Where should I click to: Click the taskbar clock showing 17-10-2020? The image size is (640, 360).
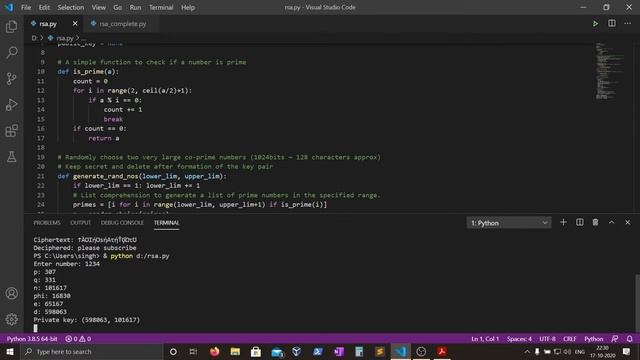[x=602, y=351]
